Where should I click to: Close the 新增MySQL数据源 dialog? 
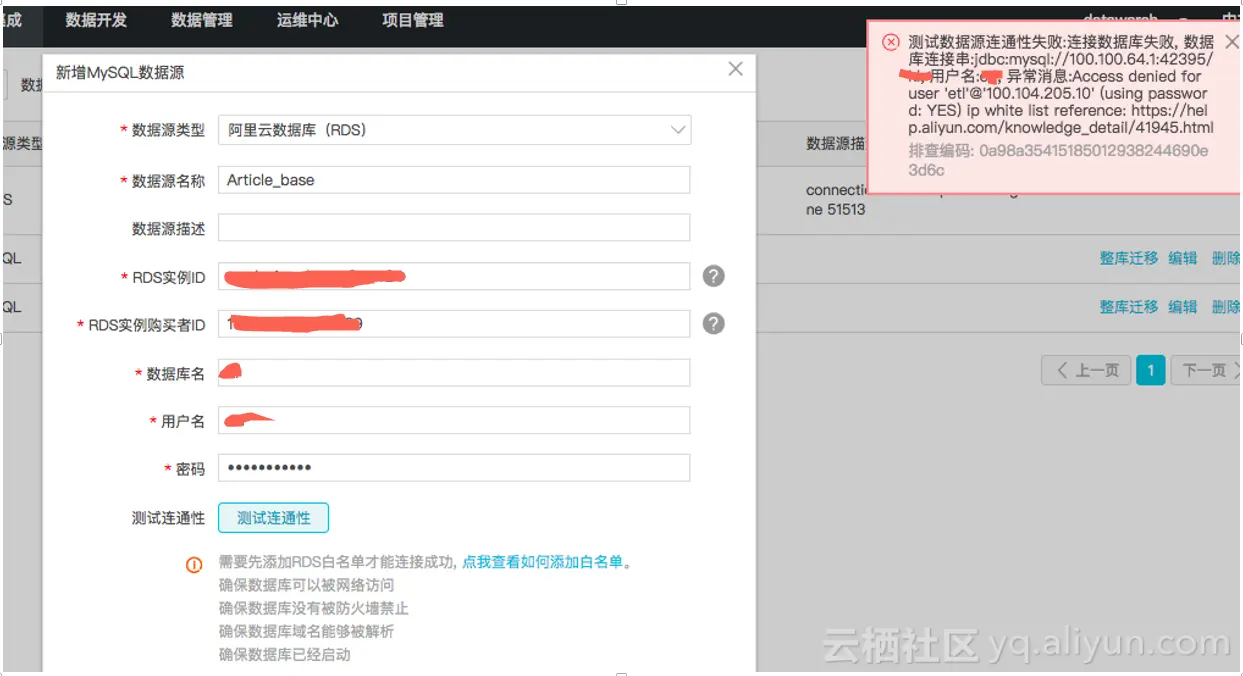coord(736,69)
